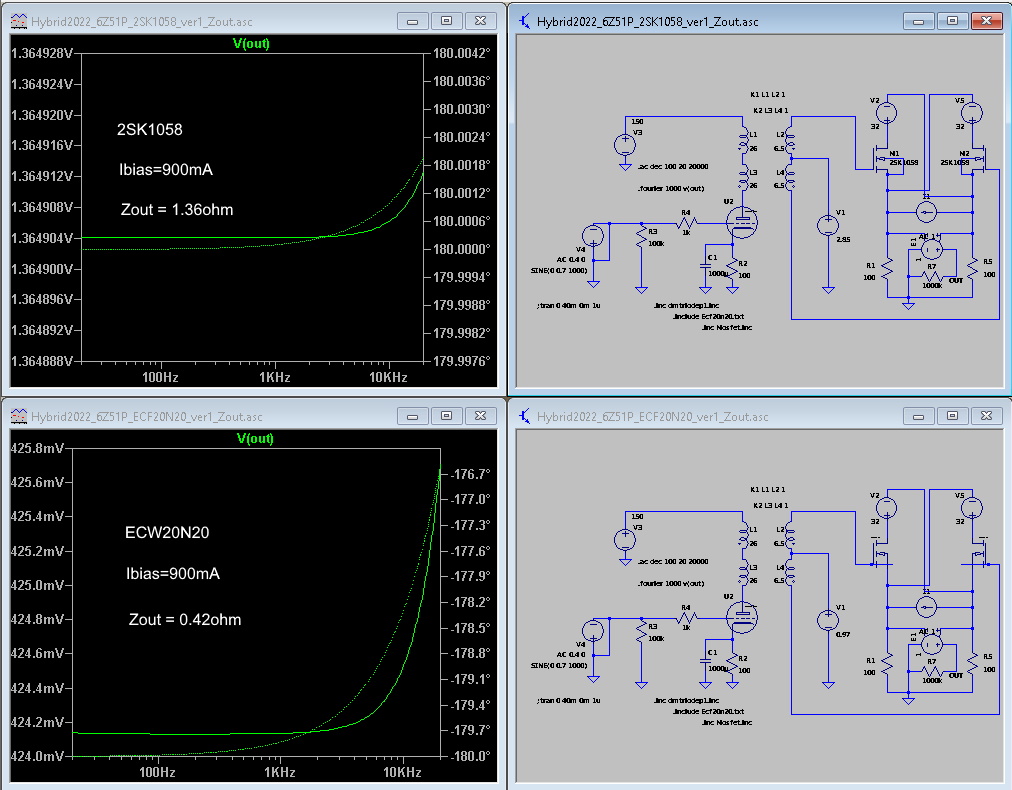Maximize the 2SK1058 plot window
Viewport: 1012px width, 790px height.
446,21
